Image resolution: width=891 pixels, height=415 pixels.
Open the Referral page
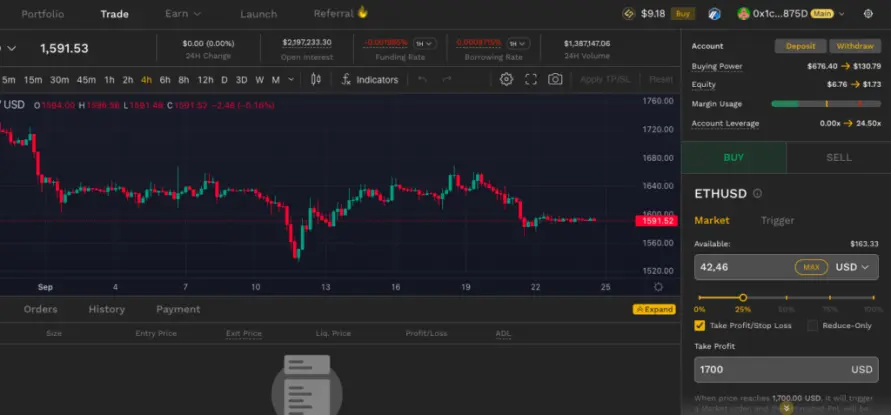pyautogui.click(x=340, y=13)
